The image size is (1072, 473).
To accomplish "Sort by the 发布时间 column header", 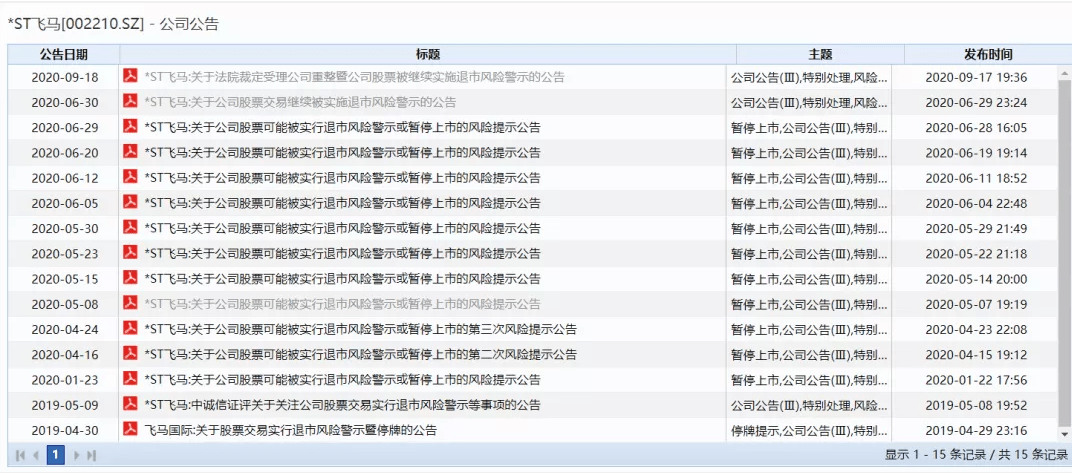I will (x=988, y=55).
